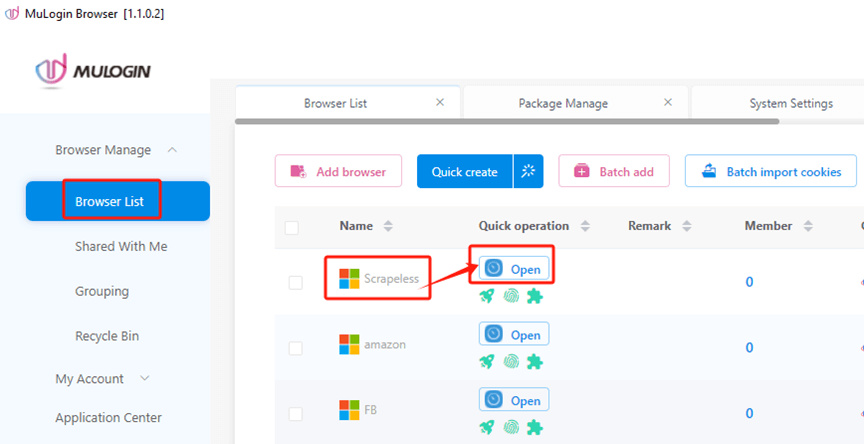Tick the select-all checkbox in table header

pos(292,228)
